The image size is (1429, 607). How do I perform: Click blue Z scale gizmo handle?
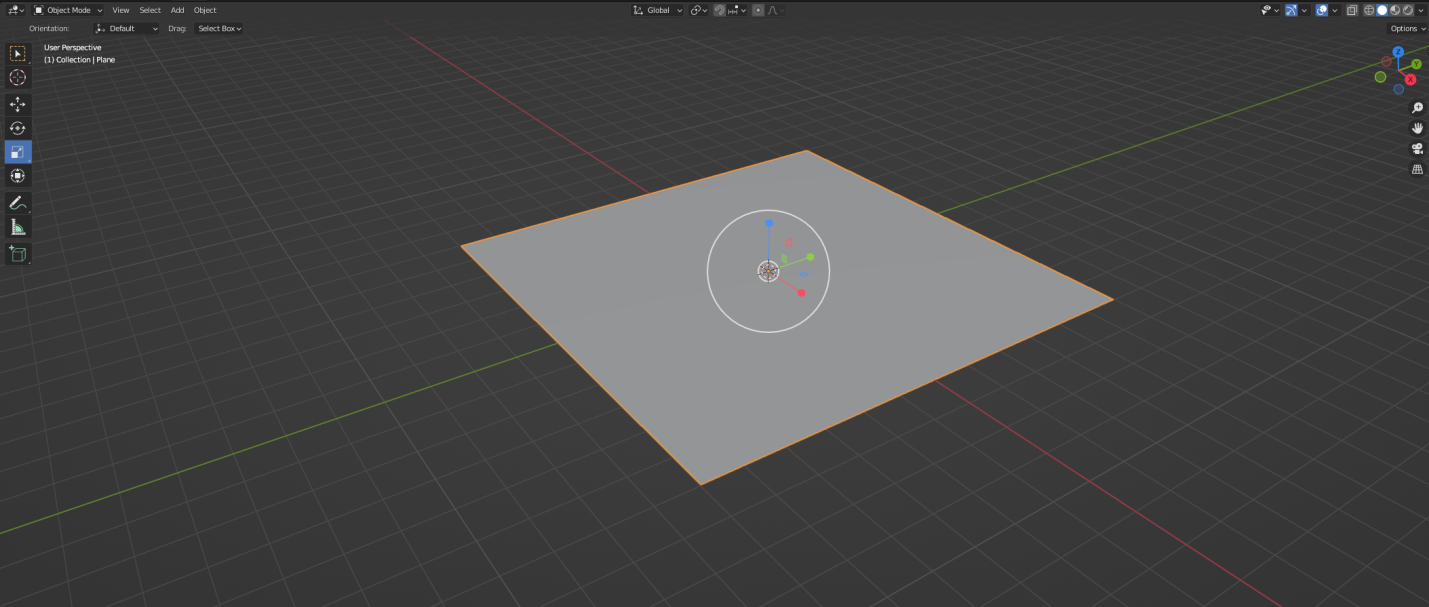[x=769, y=223]
